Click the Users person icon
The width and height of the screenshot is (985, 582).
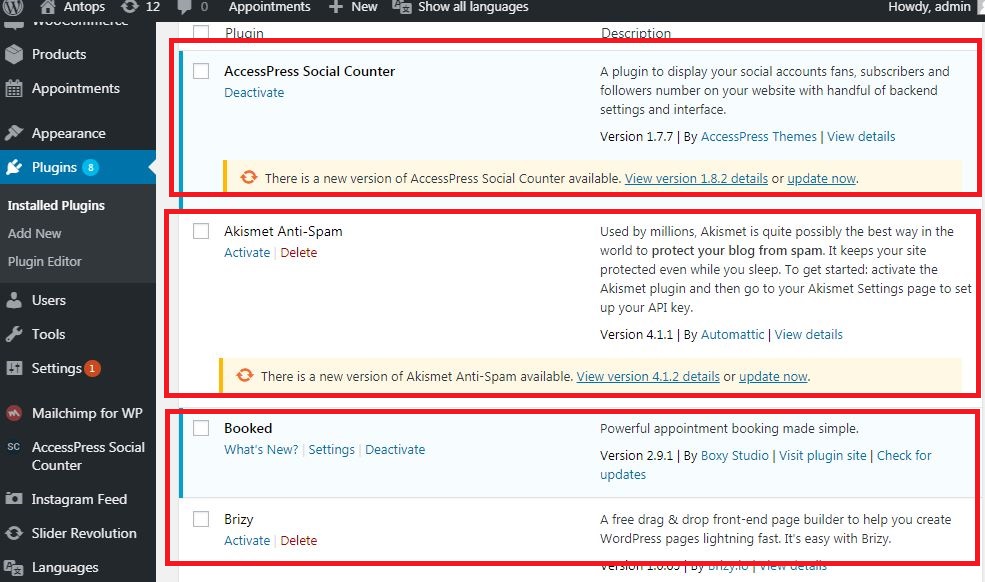[14, 300]
